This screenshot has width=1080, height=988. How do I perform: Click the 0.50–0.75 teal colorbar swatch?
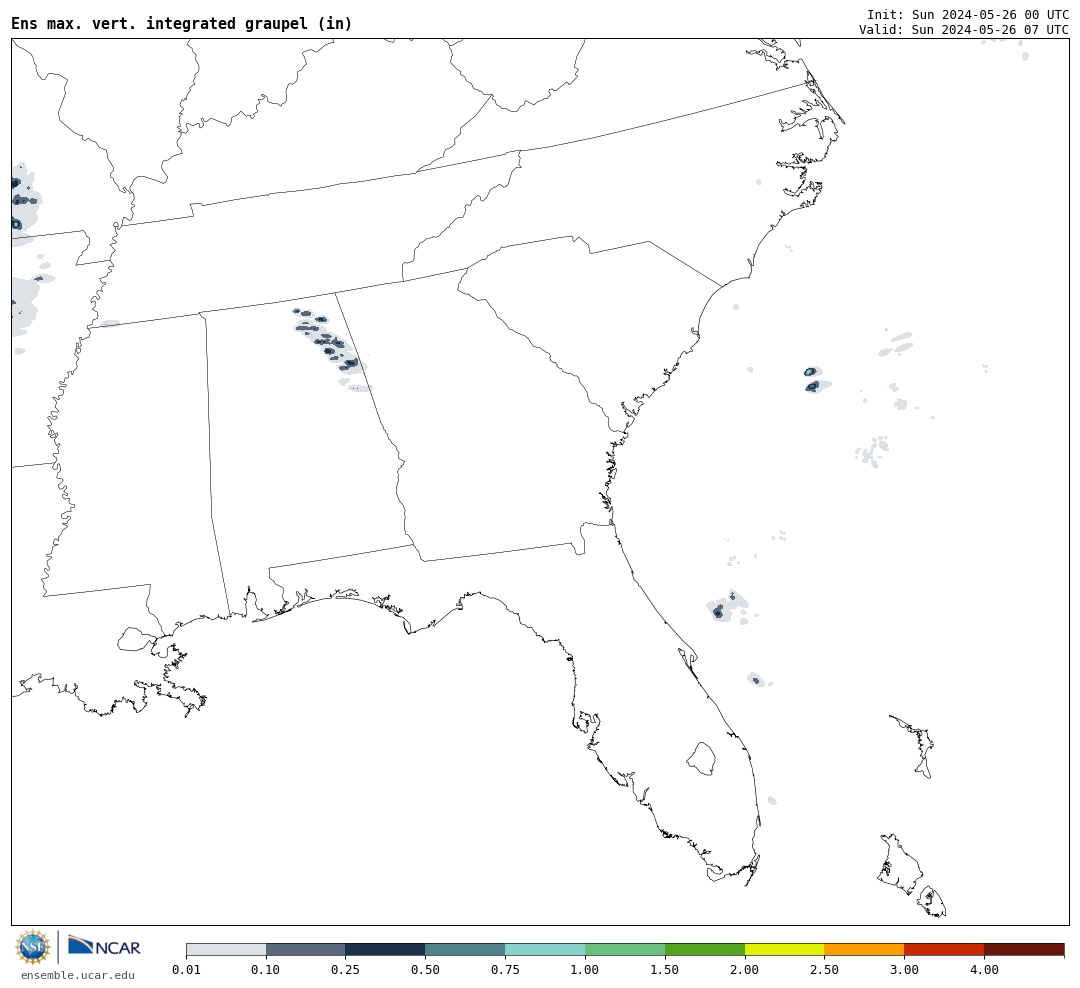466,949
